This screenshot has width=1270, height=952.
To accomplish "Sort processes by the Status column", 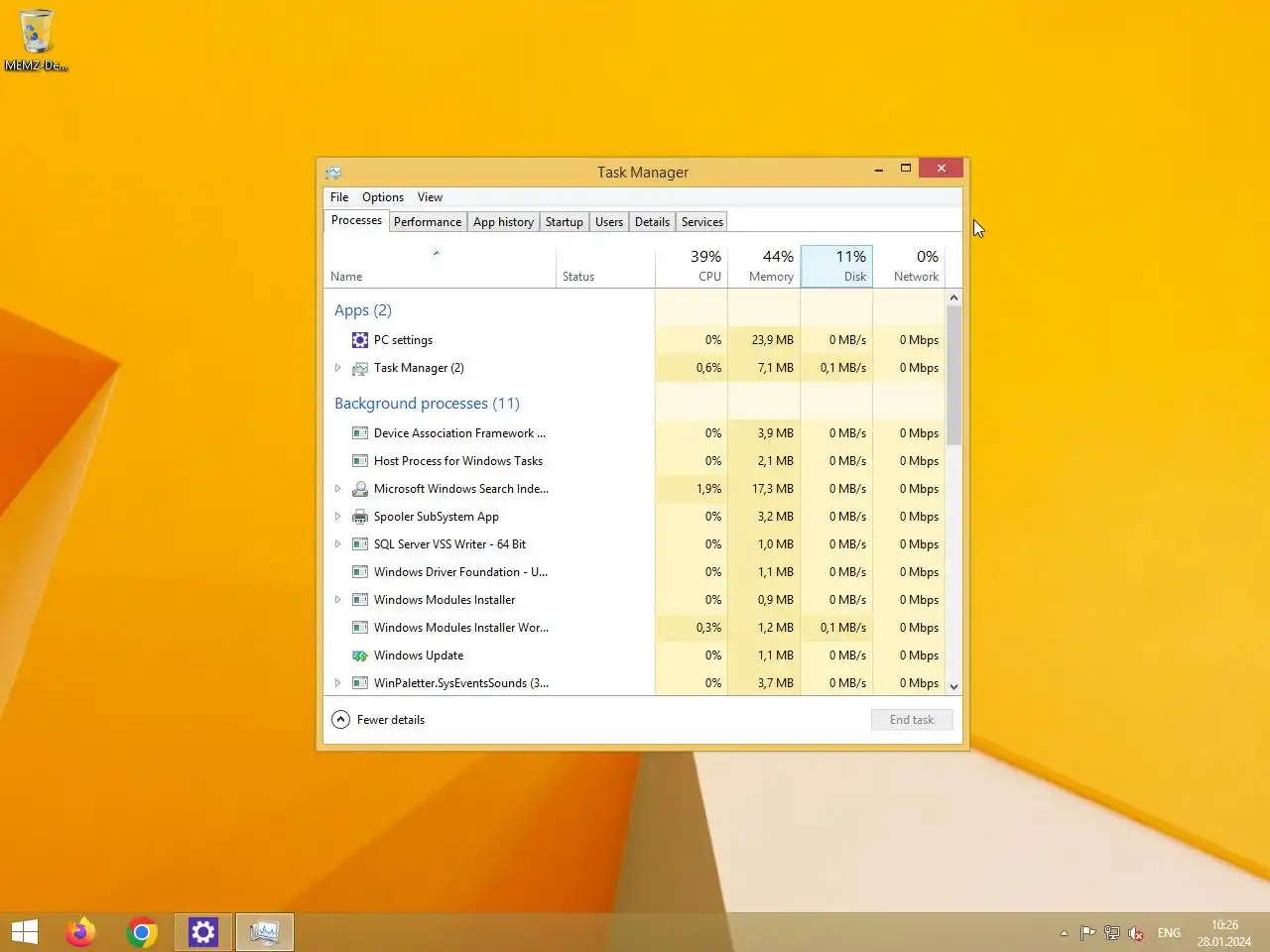I will tap(605, 267).
